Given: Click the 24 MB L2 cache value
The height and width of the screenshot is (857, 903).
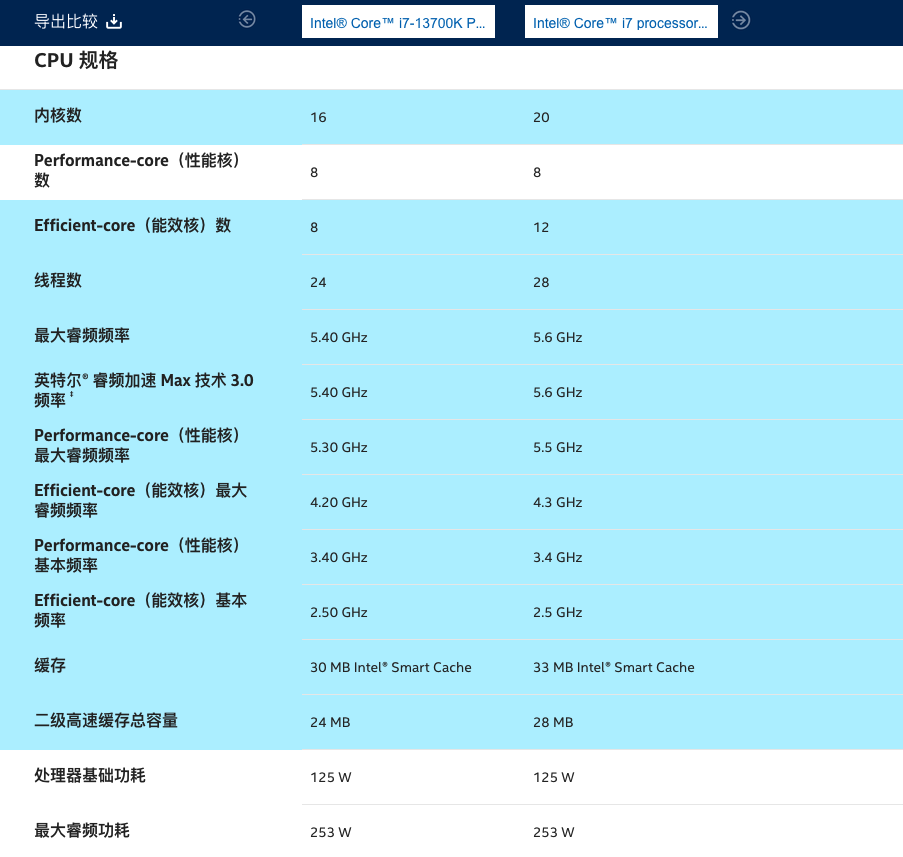Looking at the screenshot, I should 330,722.
